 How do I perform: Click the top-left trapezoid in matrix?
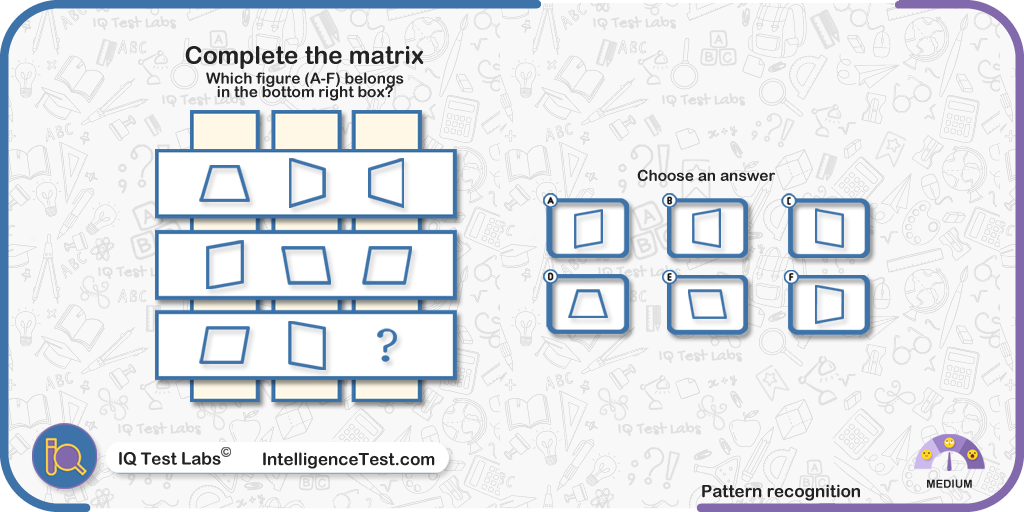point(225,183)
